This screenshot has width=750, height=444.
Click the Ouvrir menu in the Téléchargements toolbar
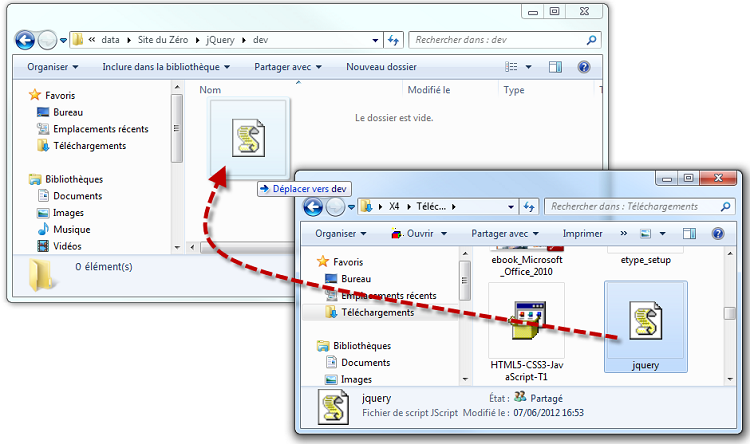tap(417, 234)
